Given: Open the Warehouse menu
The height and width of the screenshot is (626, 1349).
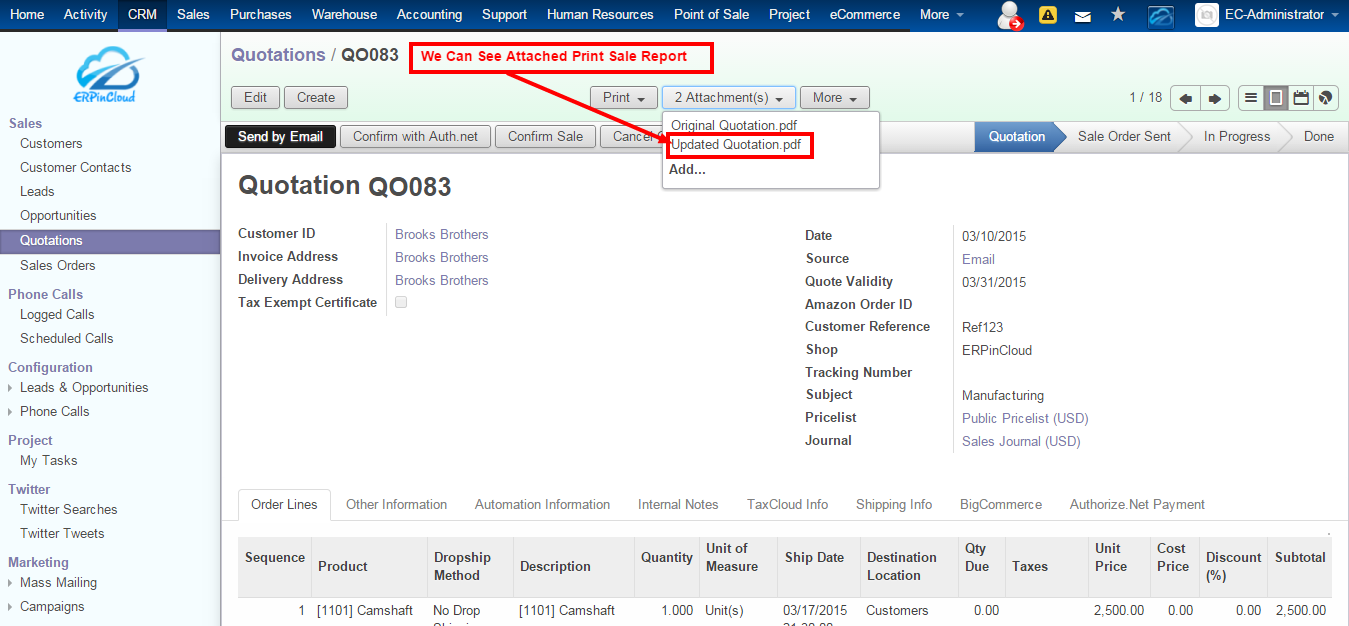Looking at the screenshot, I should point(344,15).
